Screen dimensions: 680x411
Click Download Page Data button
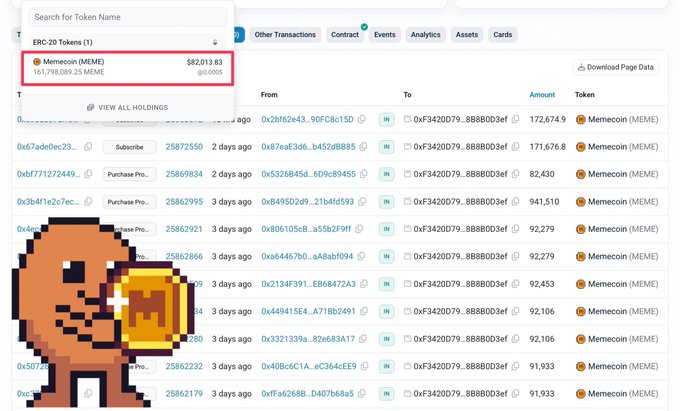click(x=615, y=67)
